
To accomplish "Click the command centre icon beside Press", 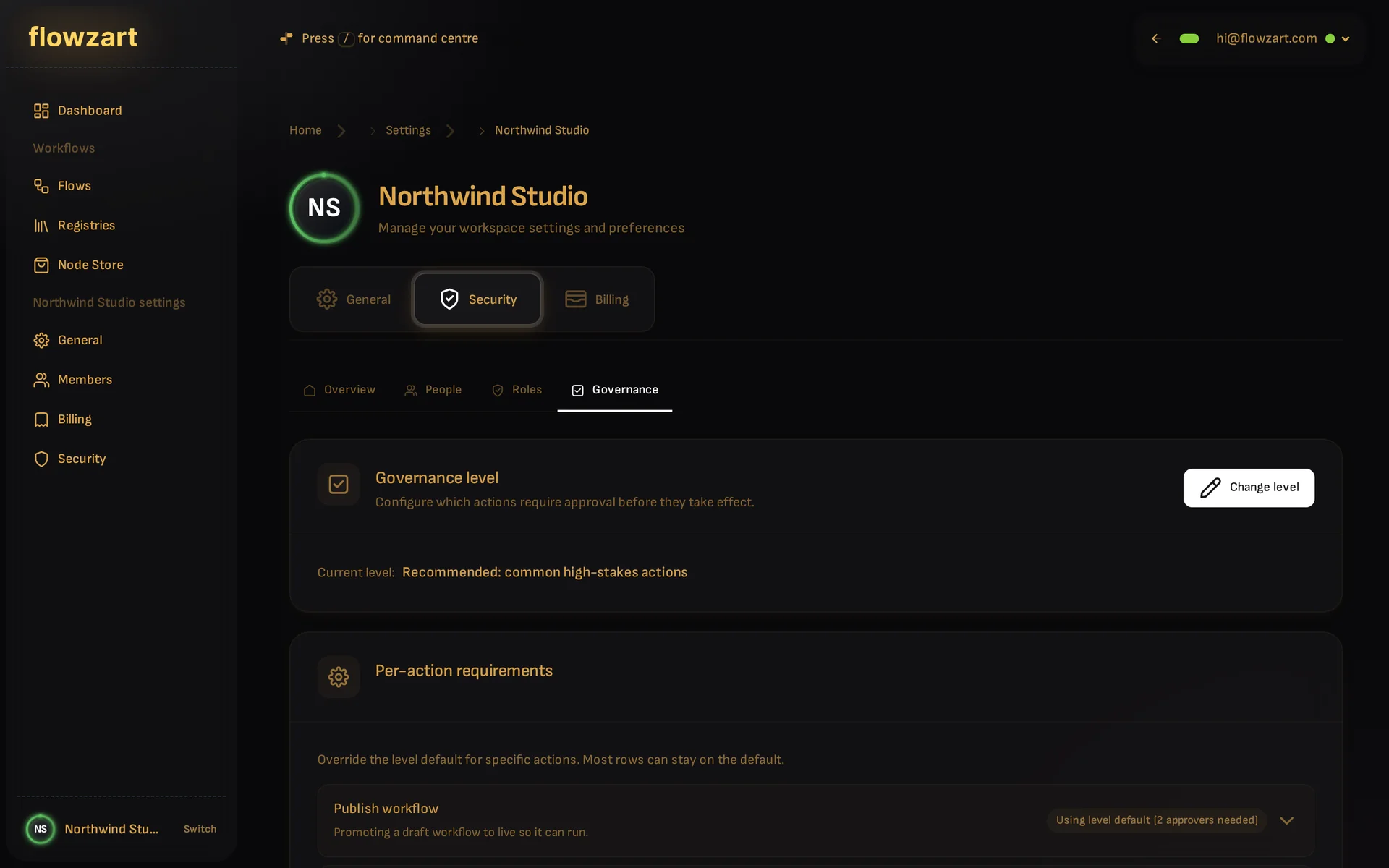I will 286,38.
